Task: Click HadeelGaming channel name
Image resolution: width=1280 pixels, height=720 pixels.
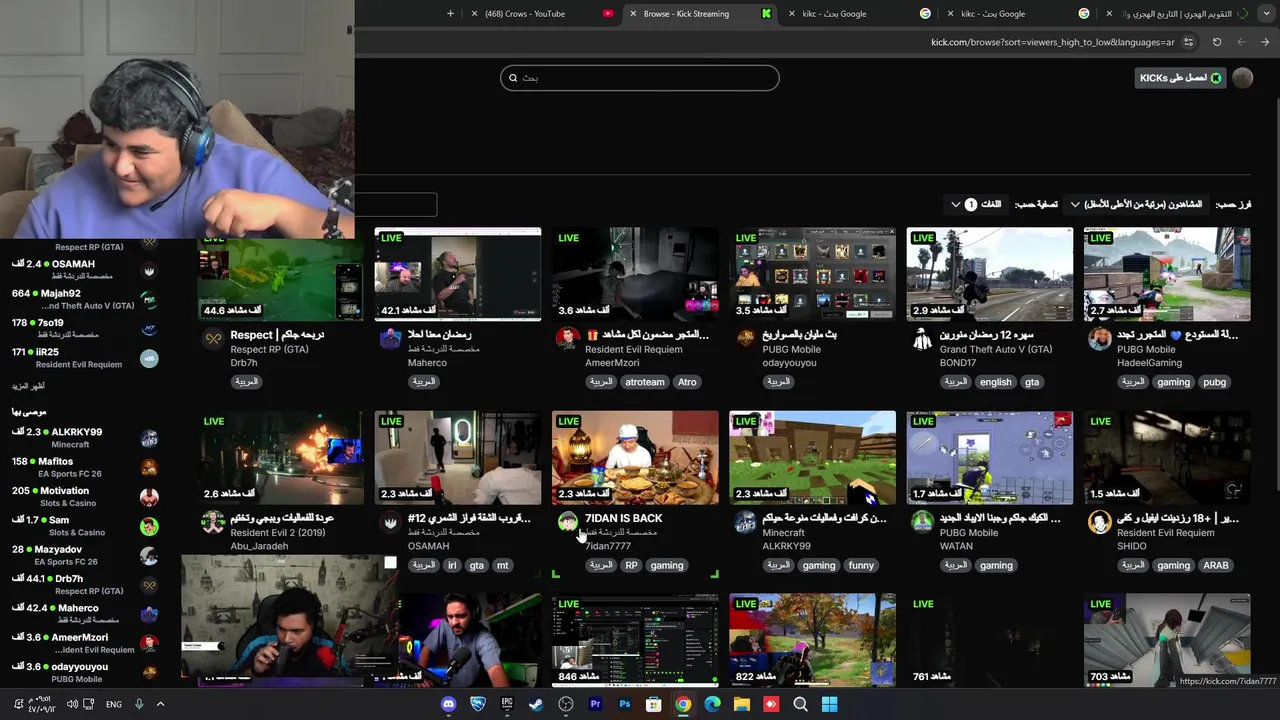Action: click(x=1149, y=363)
